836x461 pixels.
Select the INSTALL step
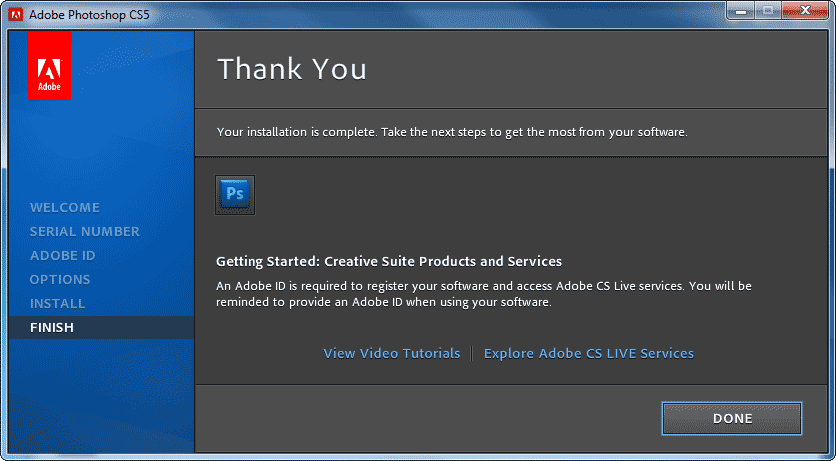point(57,303)
